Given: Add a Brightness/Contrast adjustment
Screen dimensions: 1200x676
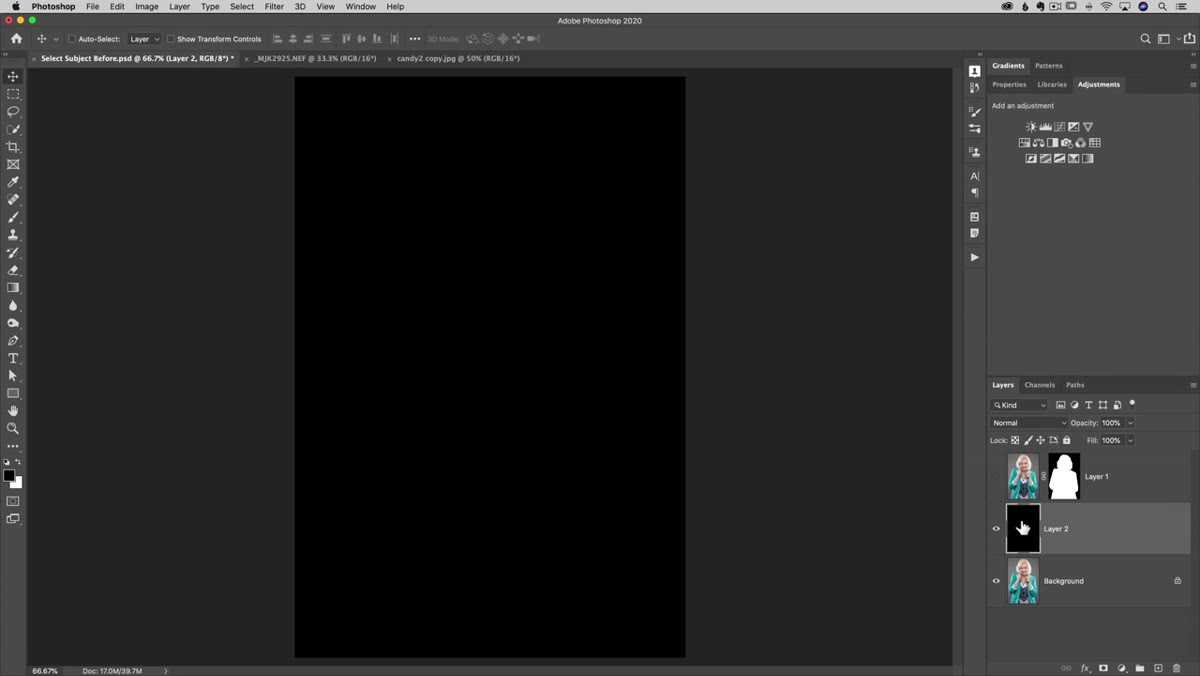Looking at the screenshot, I should tap(1031, 127).
